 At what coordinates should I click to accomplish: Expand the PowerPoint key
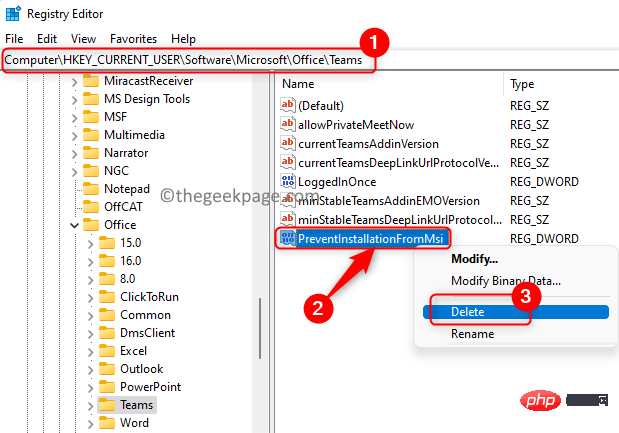point(90,388)
